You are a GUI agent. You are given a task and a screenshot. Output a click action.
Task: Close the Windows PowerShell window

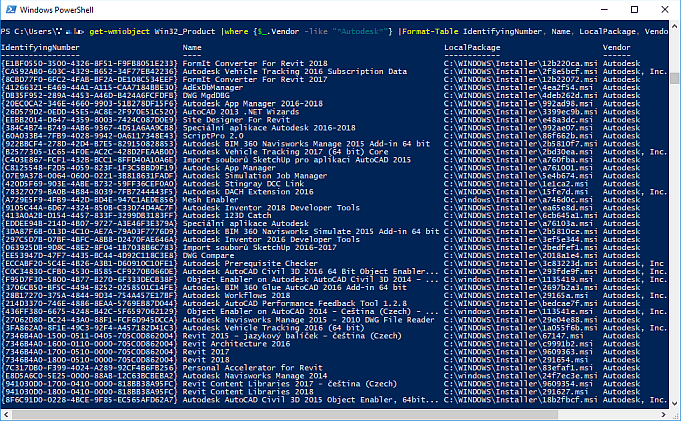(665, 10)
